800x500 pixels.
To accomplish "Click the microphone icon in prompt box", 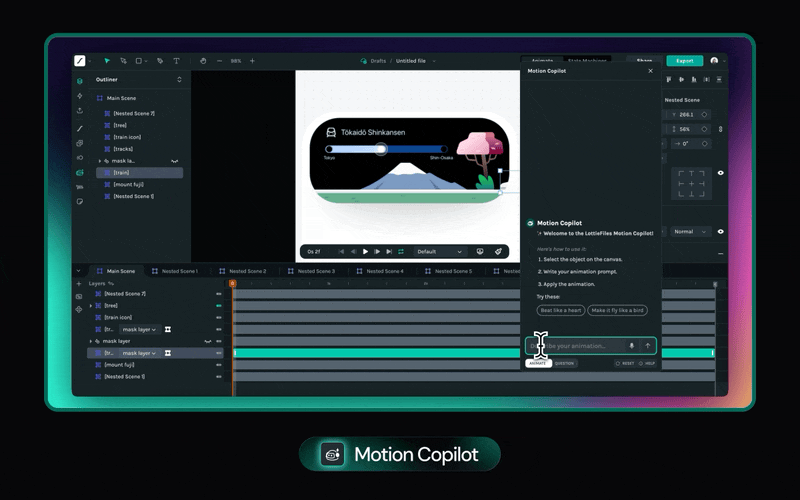I will tap(631, 346).
